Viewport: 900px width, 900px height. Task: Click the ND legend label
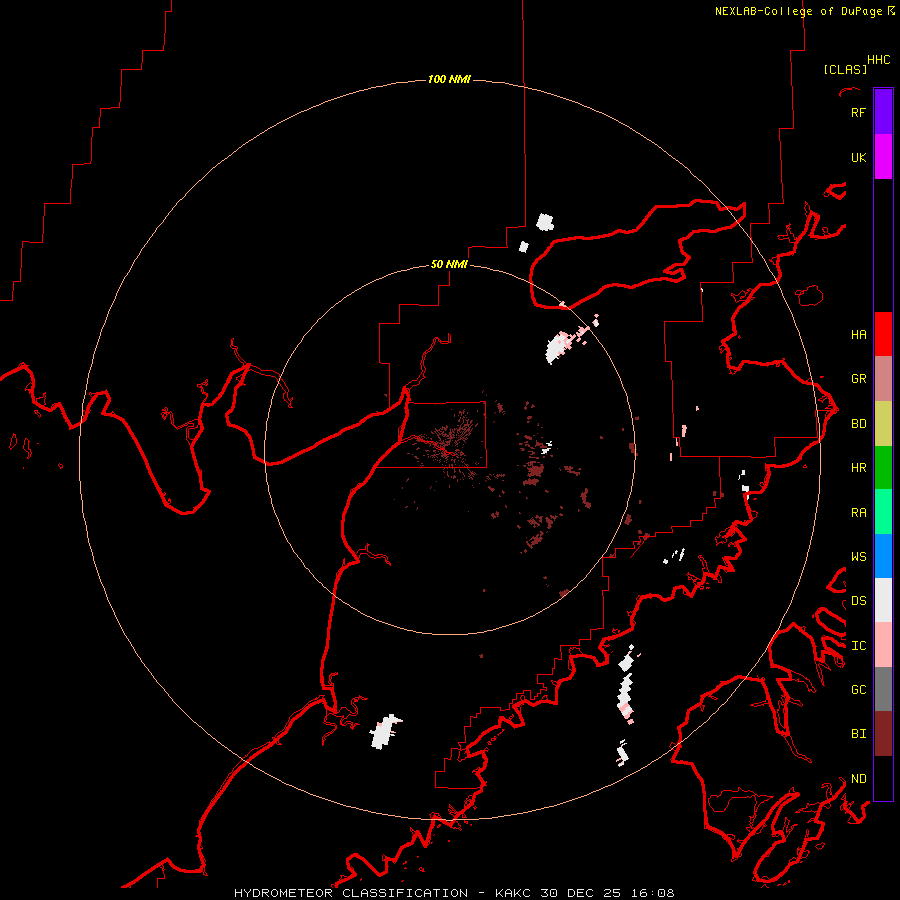[x=858, y=778]
